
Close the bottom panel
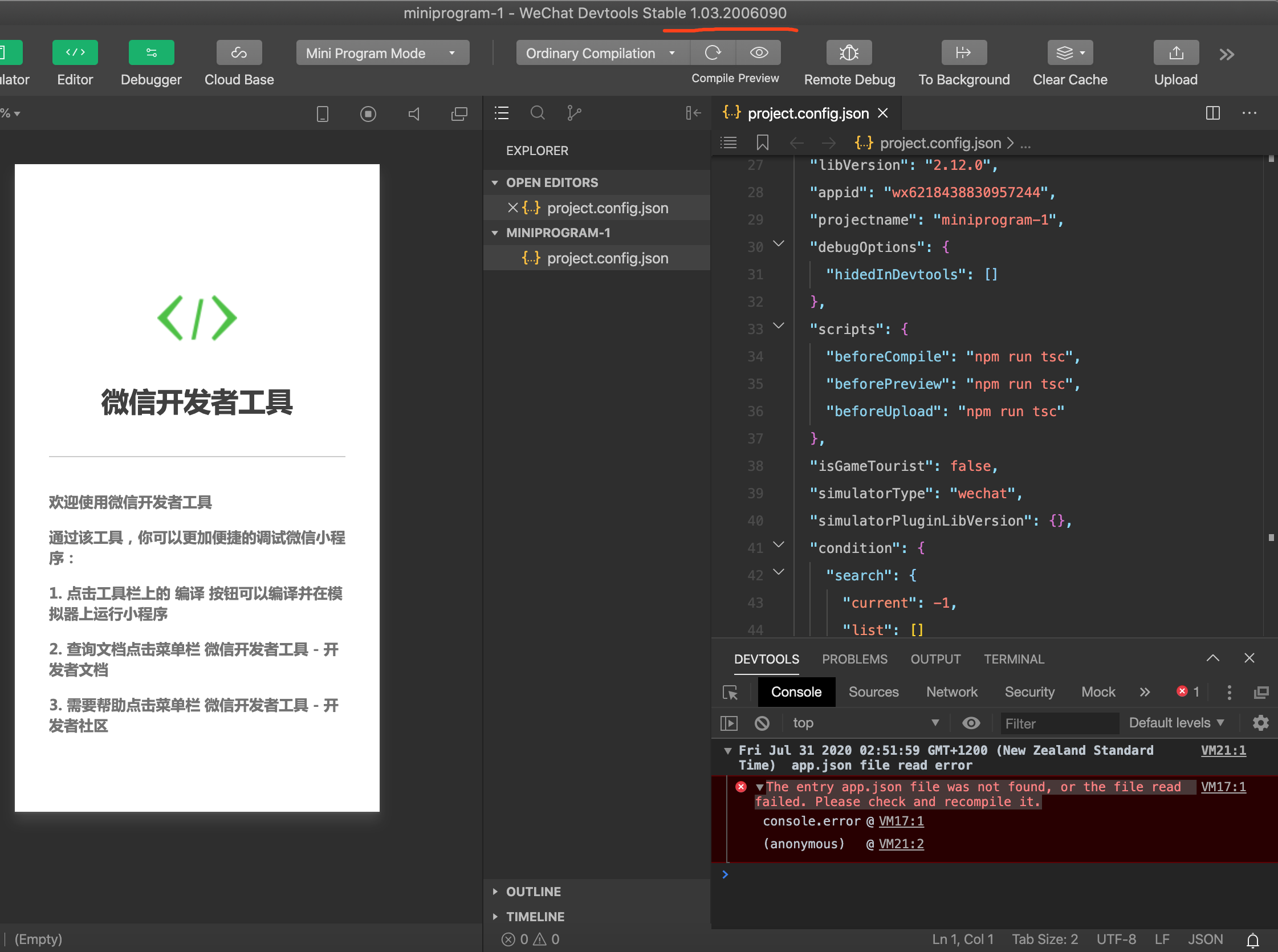[1249, 658]
